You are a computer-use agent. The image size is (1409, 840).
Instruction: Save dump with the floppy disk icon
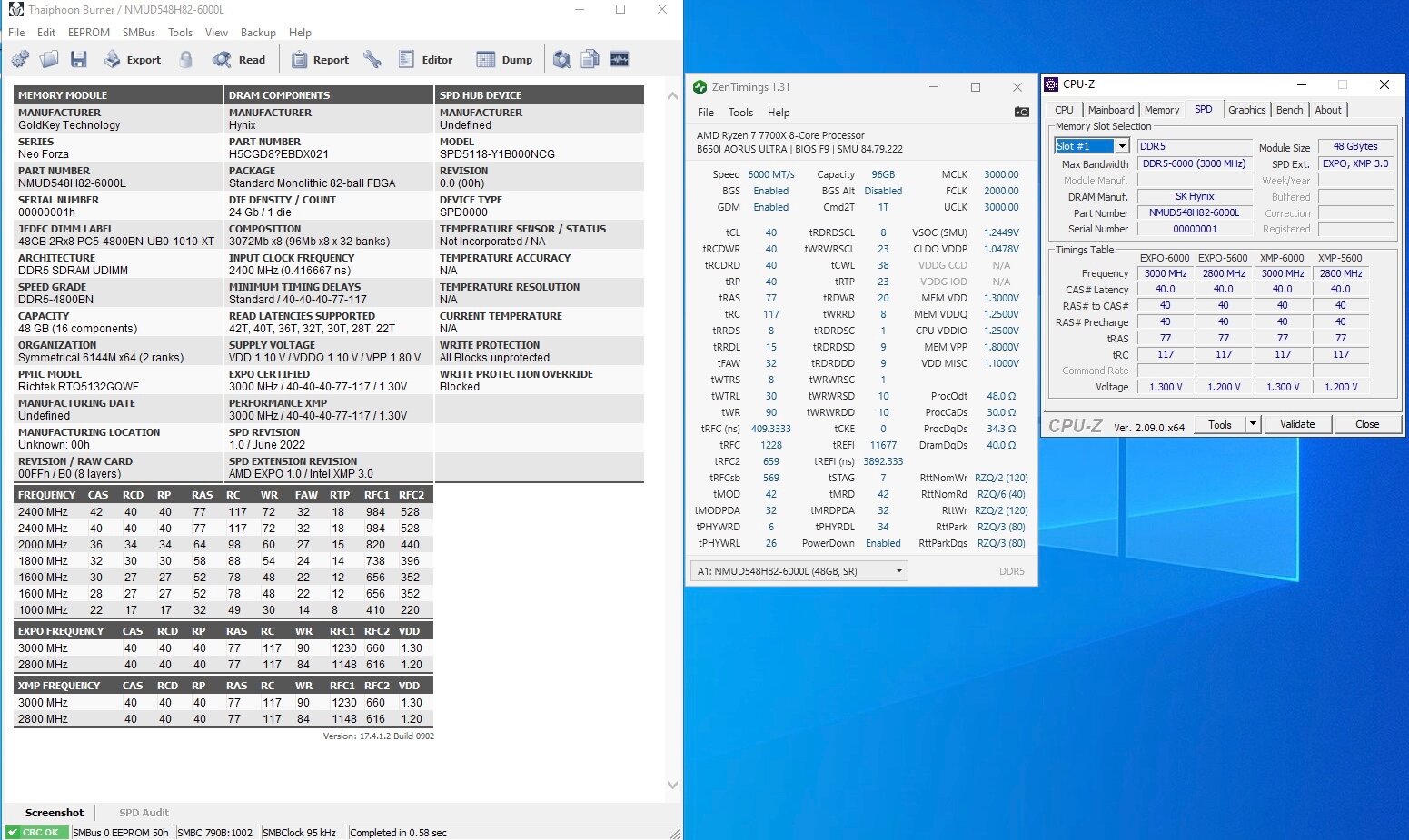click(x=79, y=60)
